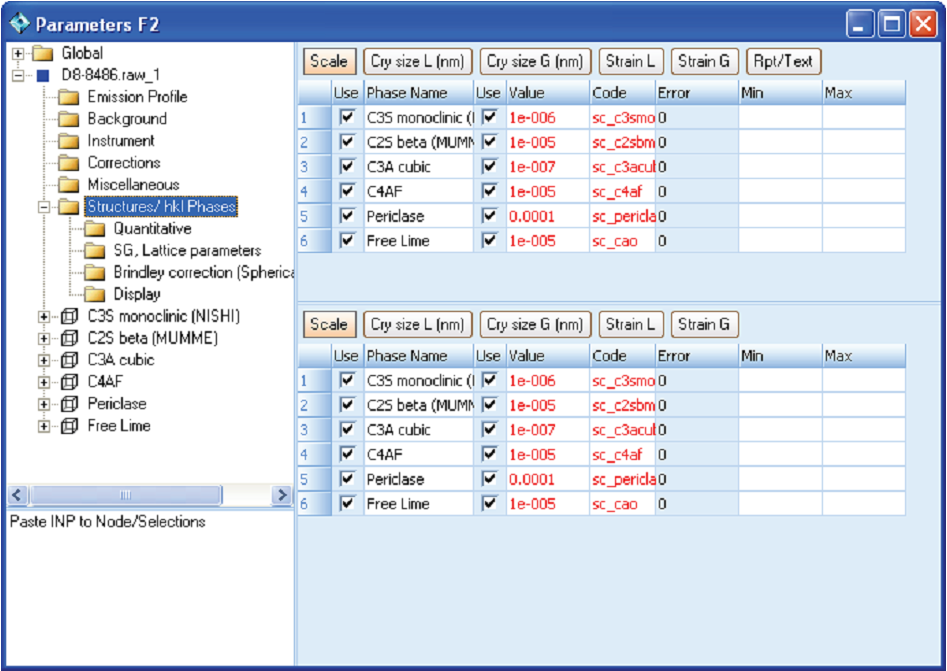947x671 pixels.
Task: Select the bottom Scale tab
Action: coord(329,324)
